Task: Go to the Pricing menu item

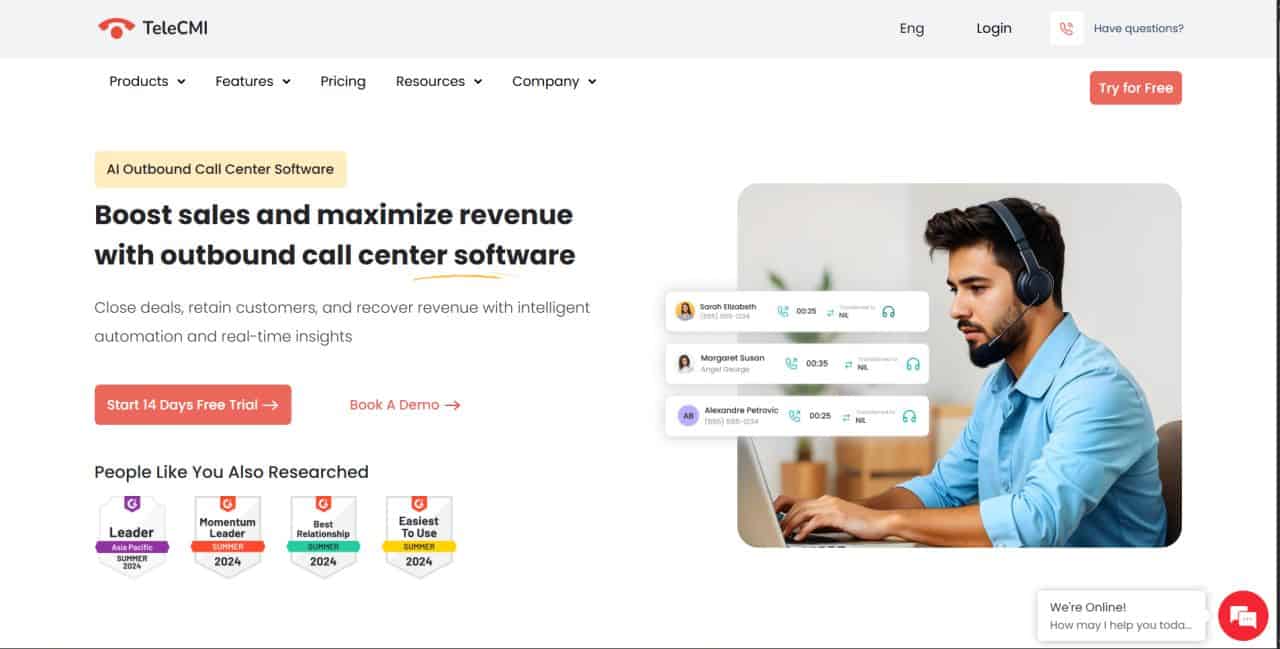Action: [343, 81]
